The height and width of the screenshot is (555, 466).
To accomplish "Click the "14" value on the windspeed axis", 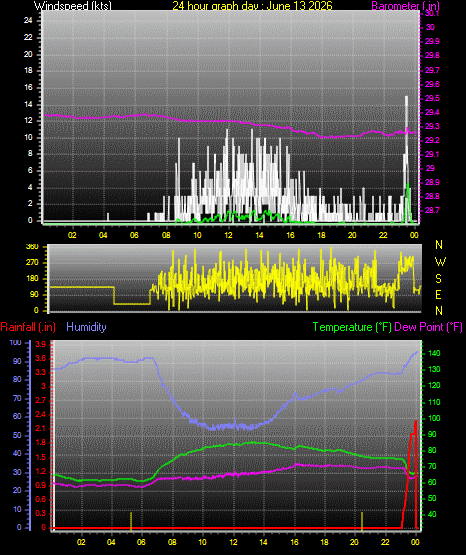I will coord(28,104).
